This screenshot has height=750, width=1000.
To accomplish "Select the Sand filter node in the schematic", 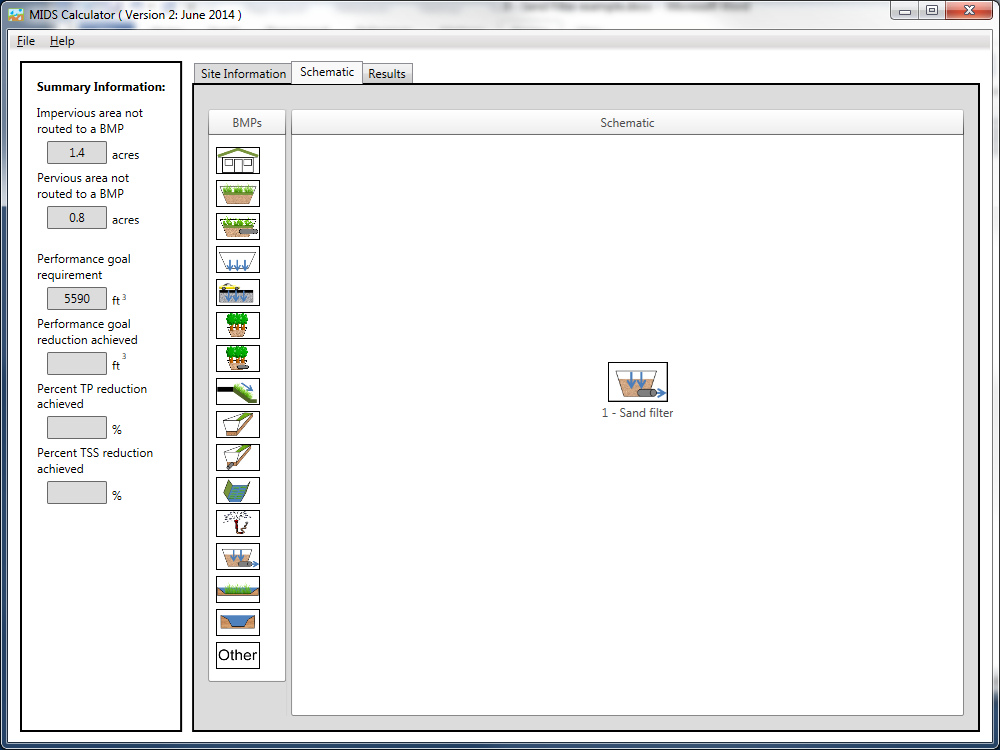I will point(637,381).
